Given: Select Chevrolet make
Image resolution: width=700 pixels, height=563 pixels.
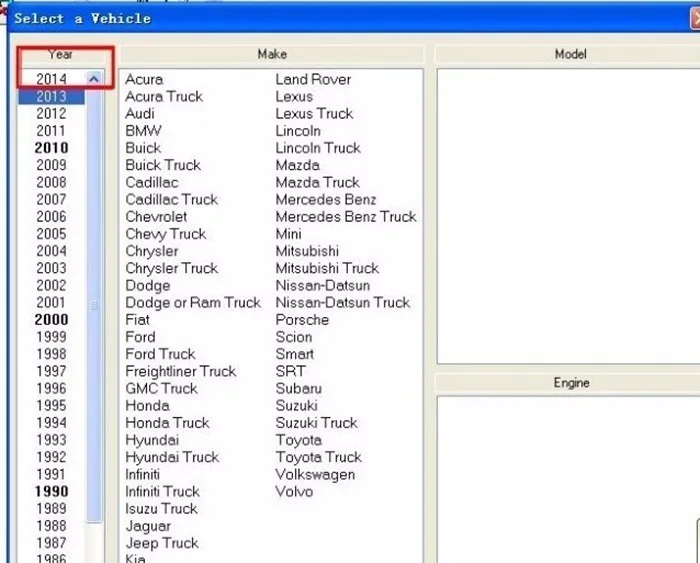Looking at the screenshot, I should click(156, 217).
